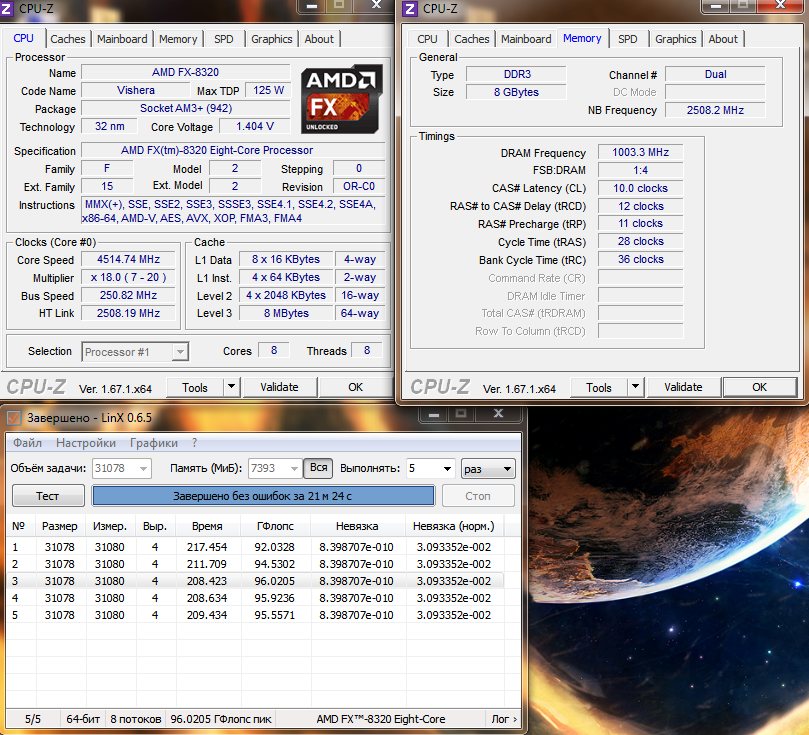Viewport: 809px width, 735px height.
Task: Open About tab in right CPU-Z window
Action: 723,39
